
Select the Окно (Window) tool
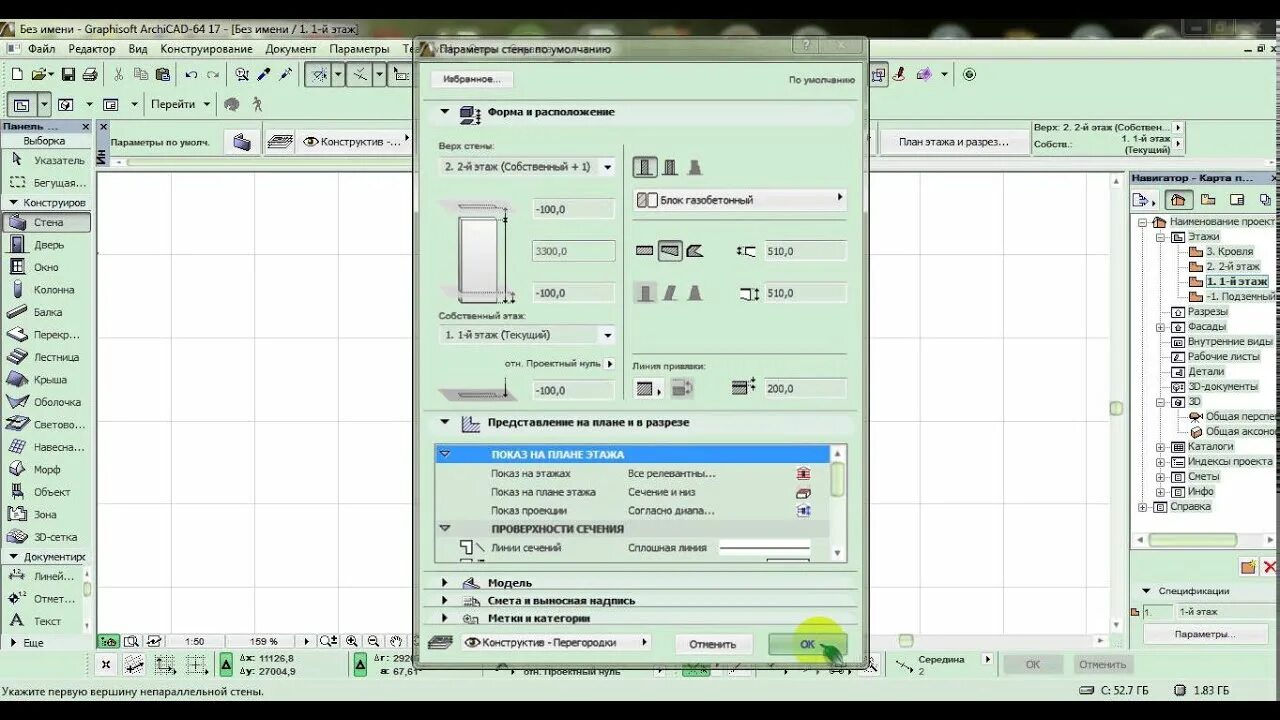[46, 267]
